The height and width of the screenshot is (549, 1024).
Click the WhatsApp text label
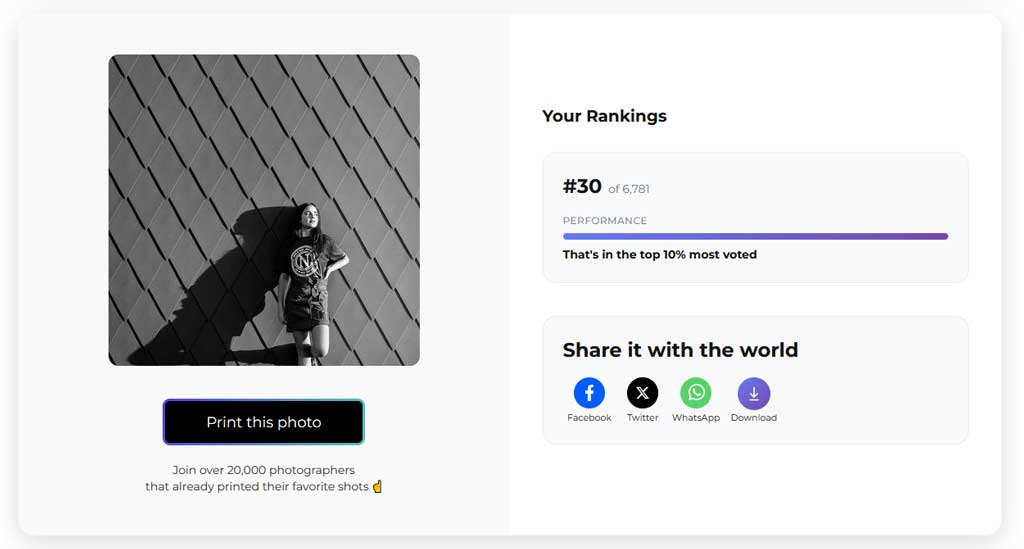(x=696, y=418)
